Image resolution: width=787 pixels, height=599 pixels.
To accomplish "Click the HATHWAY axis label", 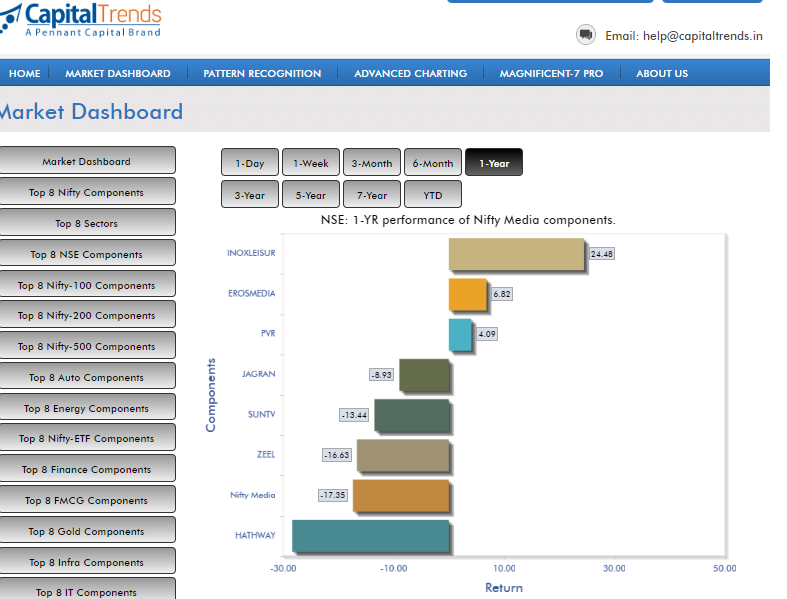I will (255, 535).
